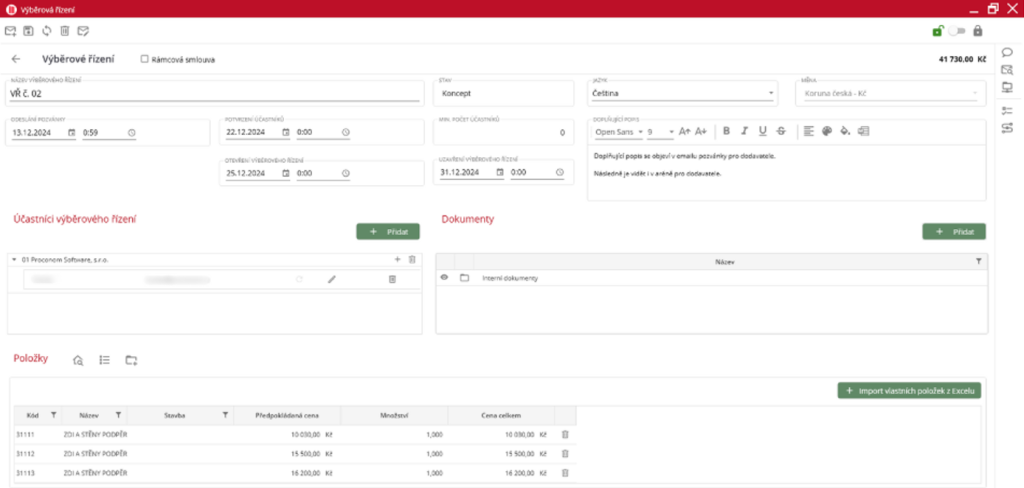Image resolution: width=1024 pixels, height=488 pixels.
Task: Toggle visibility eye for Interní dokumenty
Action: 444,277
